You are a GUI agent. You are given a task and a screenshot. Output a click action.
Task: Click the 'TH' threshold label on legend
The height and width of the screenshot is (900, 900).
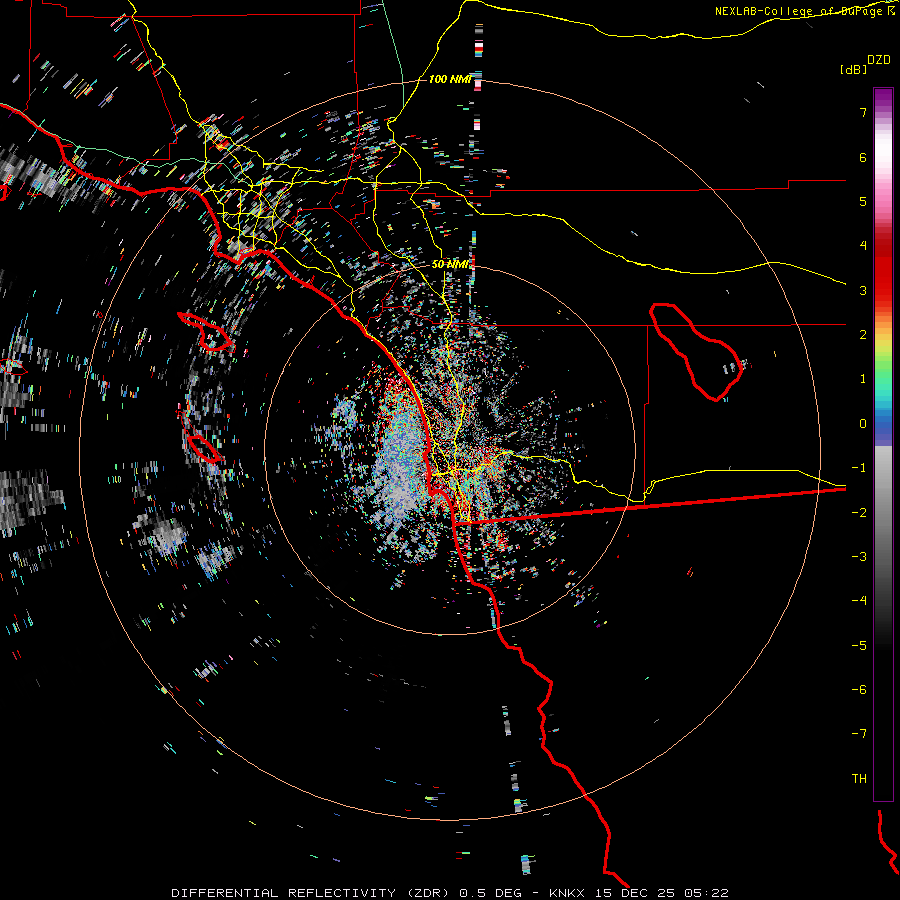click(x=859, y=779)
